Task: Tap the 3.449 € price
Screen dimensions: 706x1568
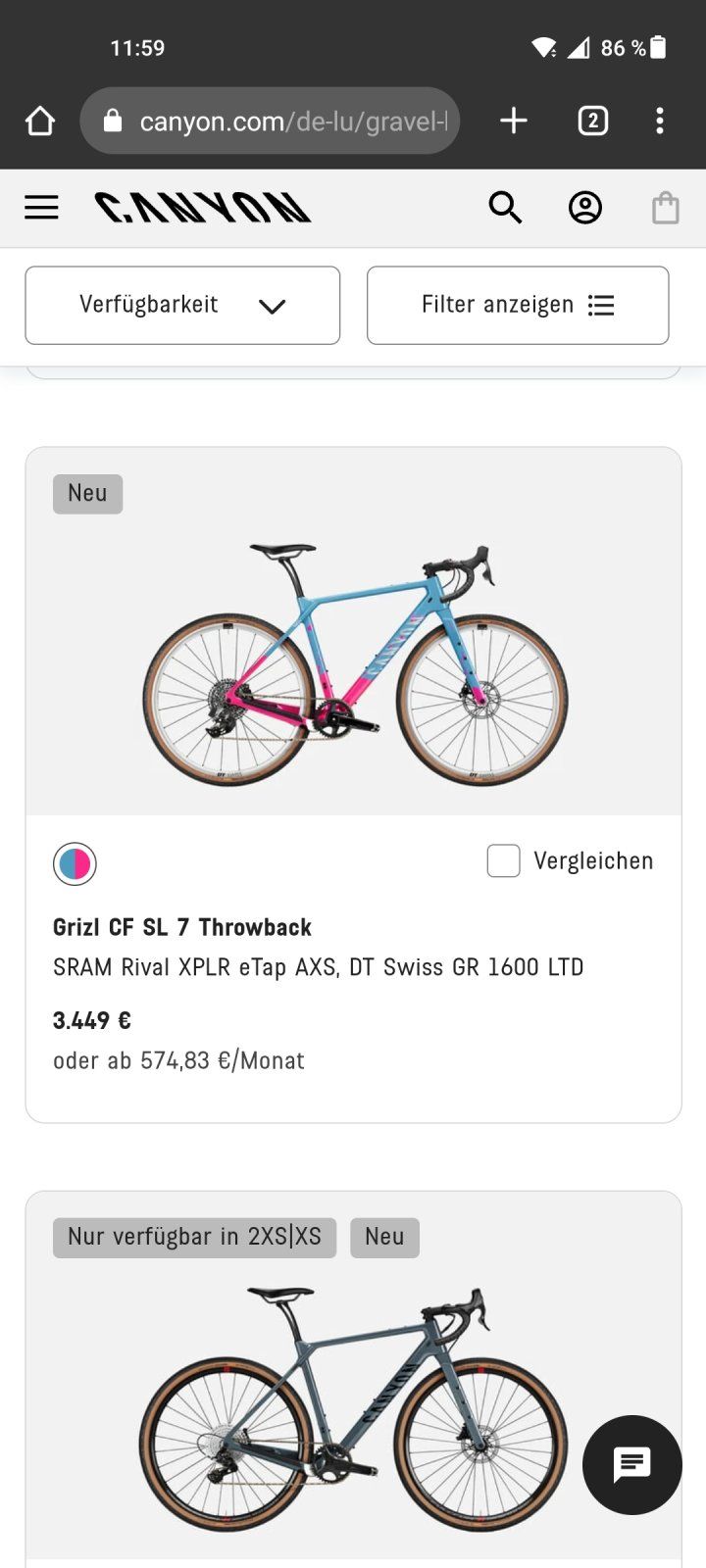Action: pos(92,1021)
